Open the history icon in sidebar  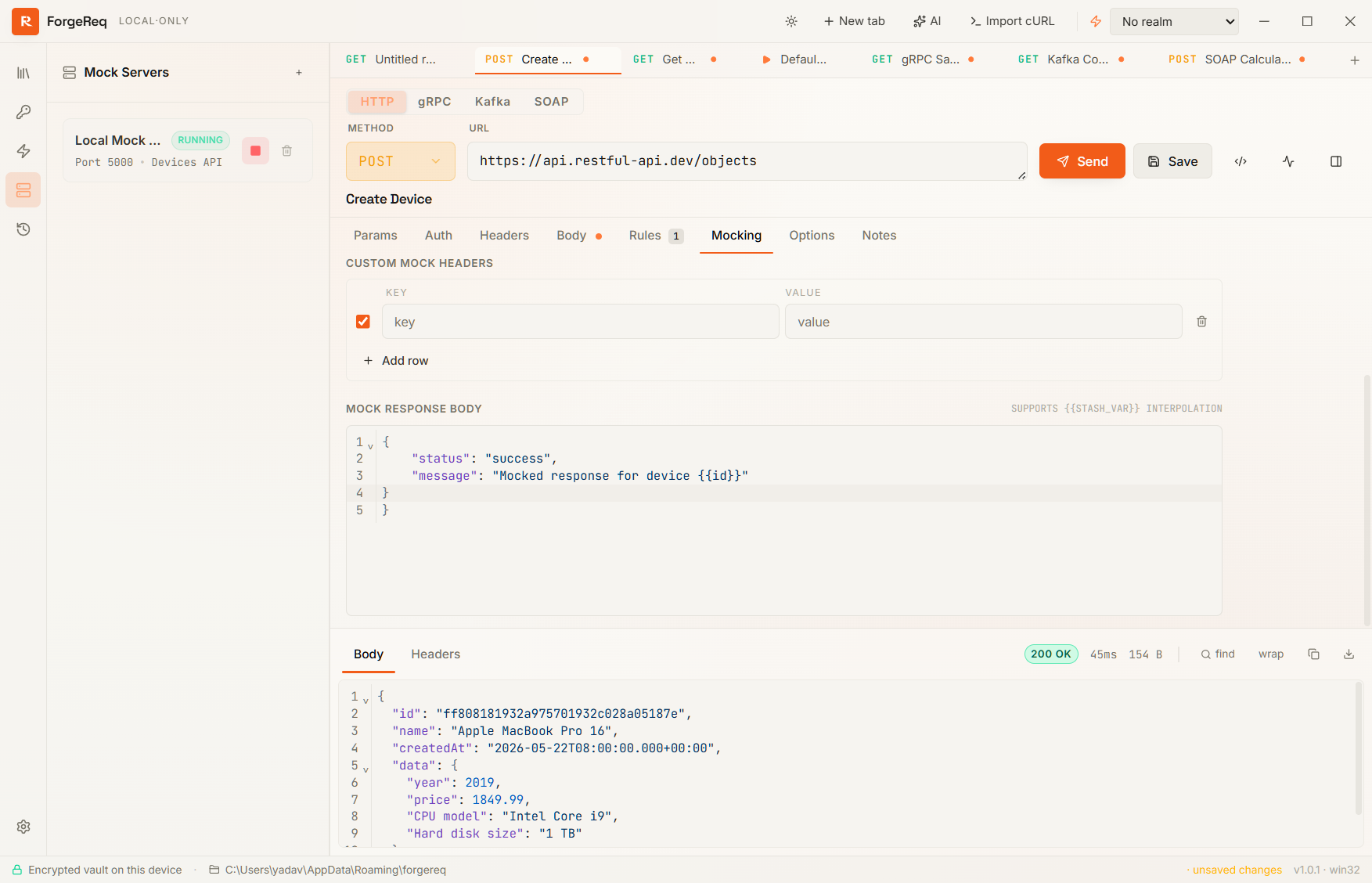[x=23, y=229]
